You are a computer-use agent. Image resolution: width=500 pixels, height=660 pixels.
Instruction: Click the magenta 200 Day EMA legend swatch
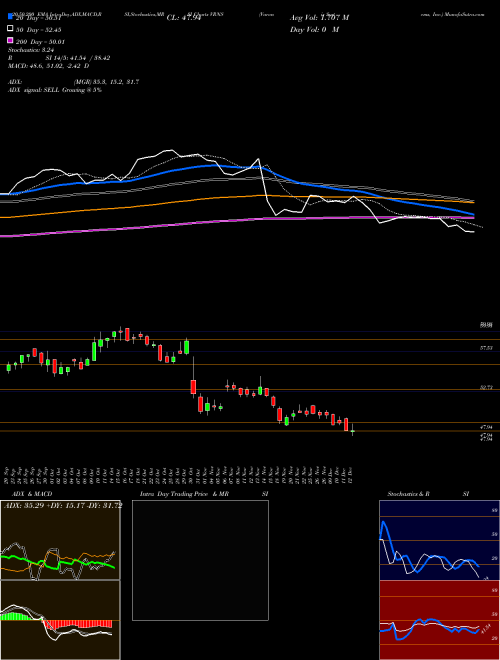pos(10,40)
